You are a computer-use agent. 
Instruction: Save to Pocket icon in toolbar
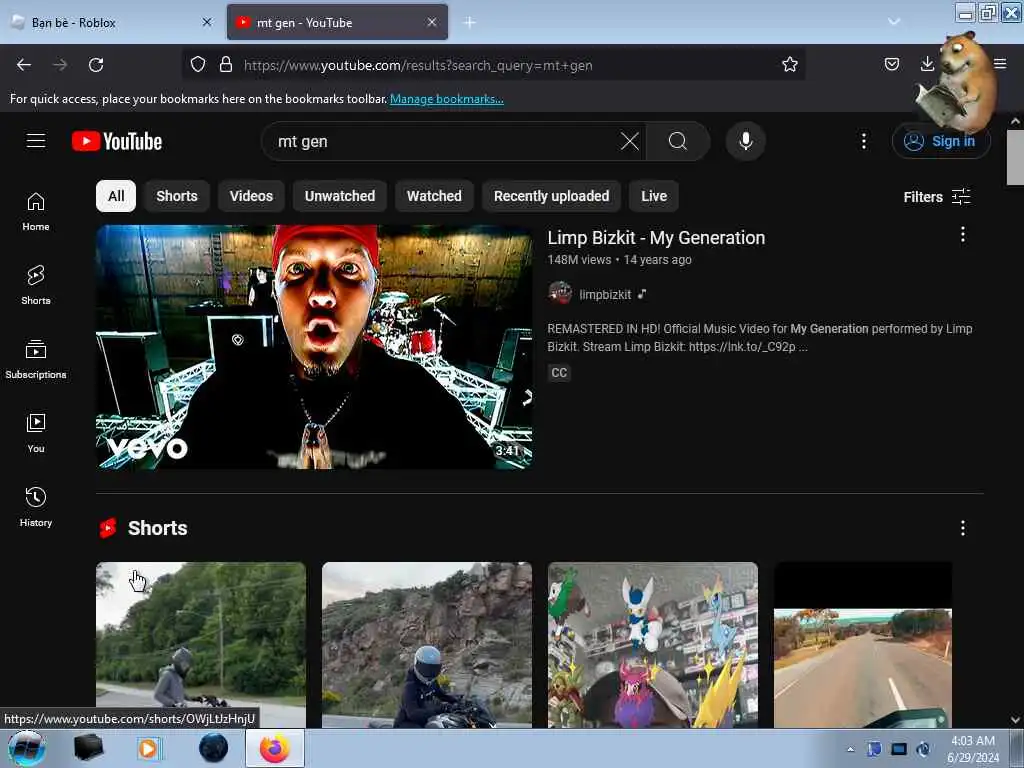891,64
